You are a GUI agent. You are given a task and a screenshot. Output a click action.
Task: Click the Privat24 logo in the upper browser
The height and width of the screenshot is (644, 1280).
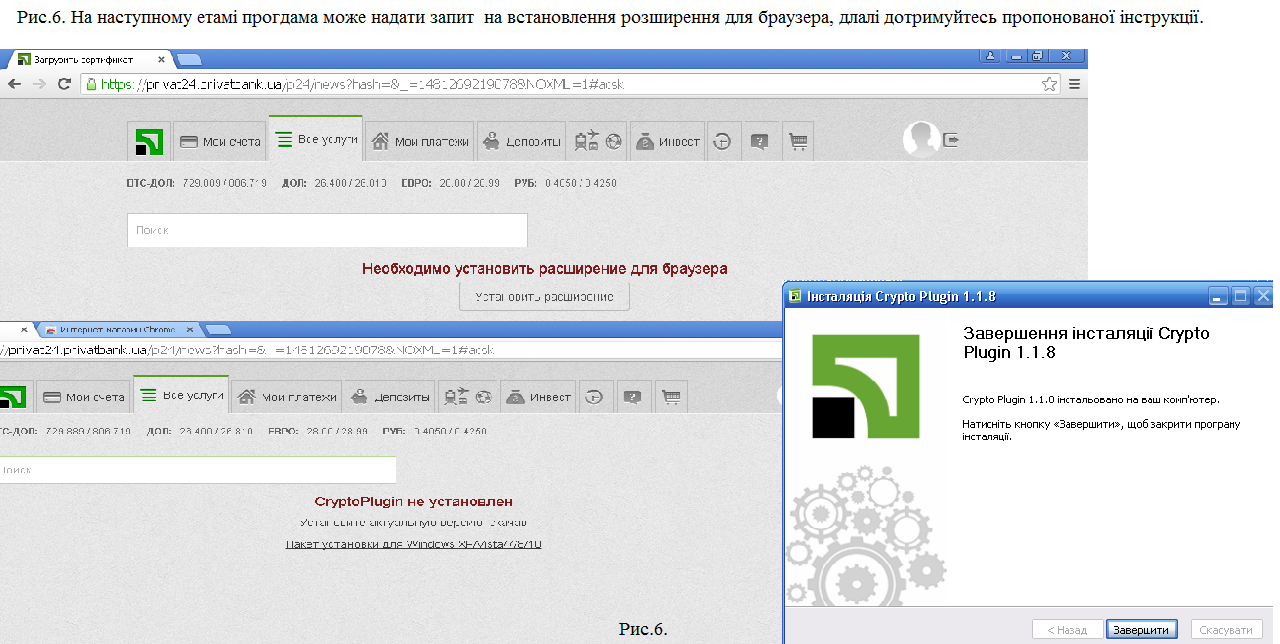tap(148, 141)
